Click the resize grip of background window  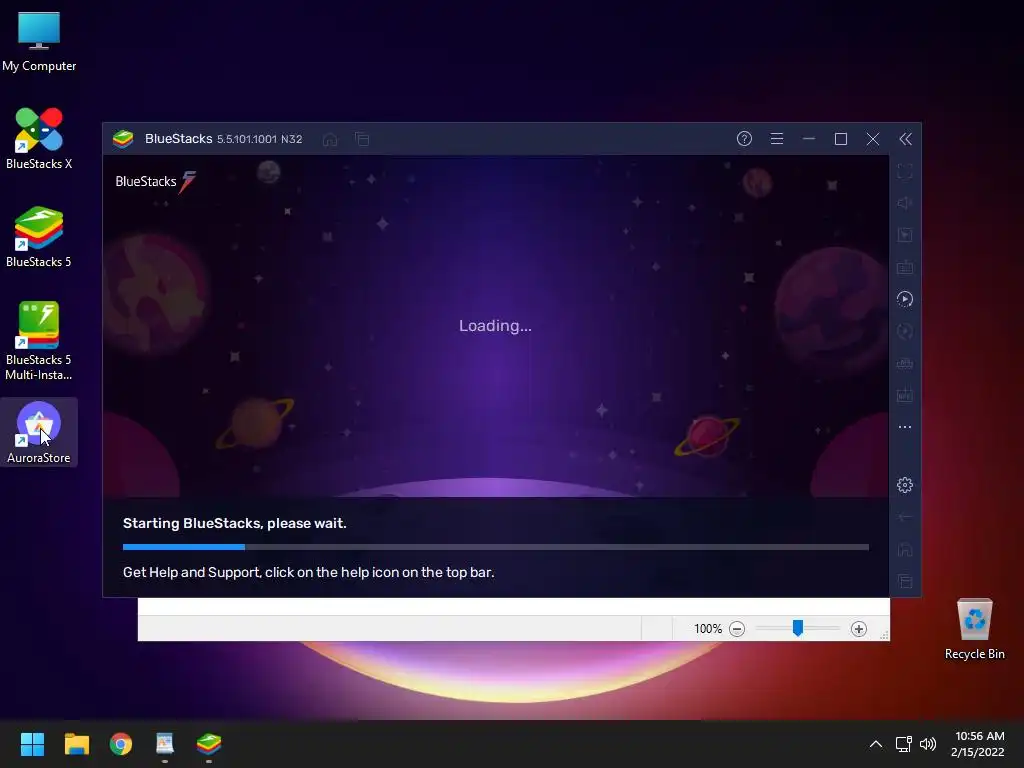pyautogui.click(x=884, y=635)
